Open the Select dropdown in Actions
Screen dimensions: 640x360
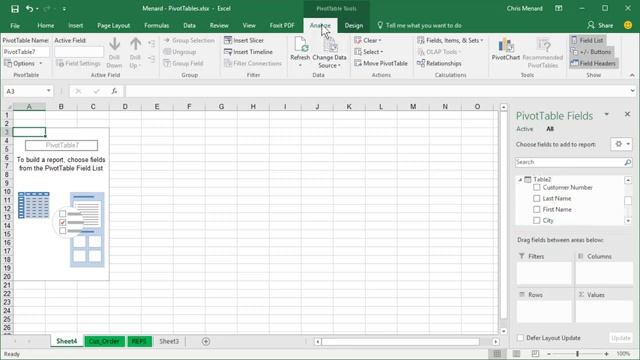pos(369,52)
